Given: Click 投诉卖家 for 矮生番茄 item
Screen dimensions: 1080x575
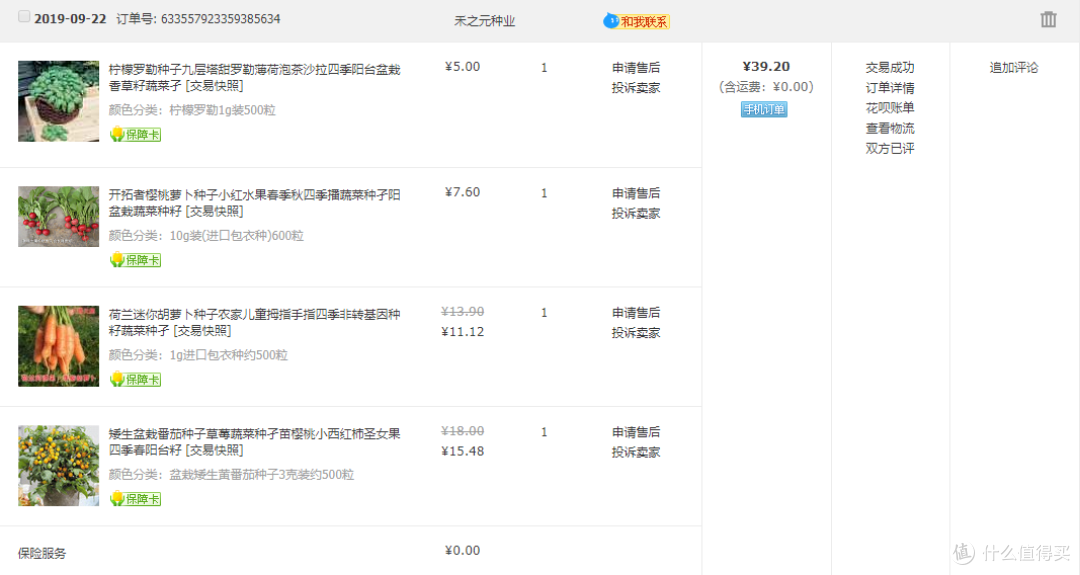Looking at the screenshot, I should click(x=636, y=452).
